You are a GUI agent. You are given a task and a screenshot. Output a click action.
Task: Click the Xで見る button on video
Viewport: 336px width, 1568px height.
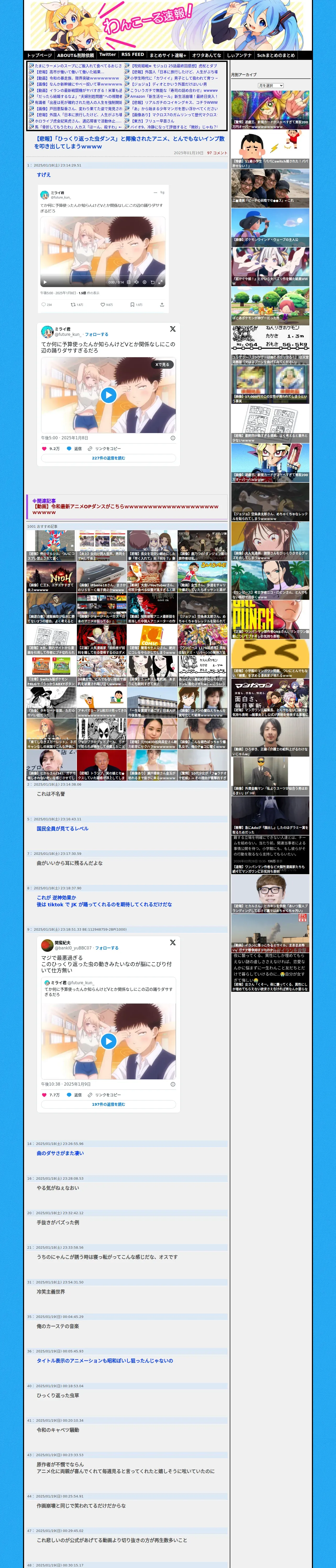coord(162,364)
